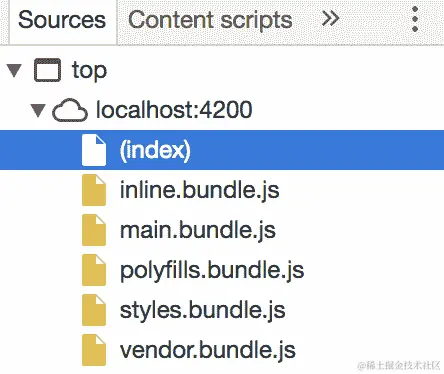This screenshot has width=444, height=374.
Task: Select the top tree label
Action: click(x=89, y=71)
